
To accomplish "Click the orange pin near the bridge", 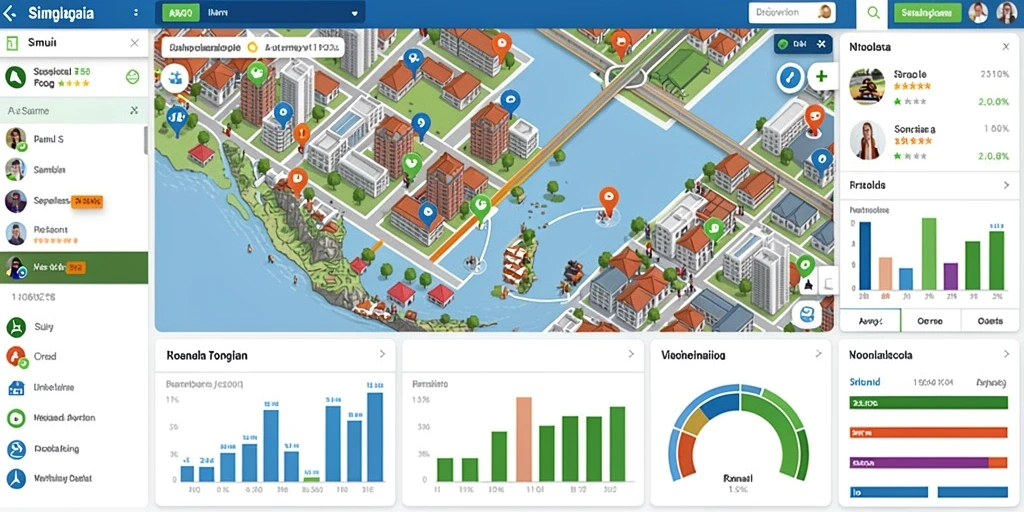I will 621,43.
